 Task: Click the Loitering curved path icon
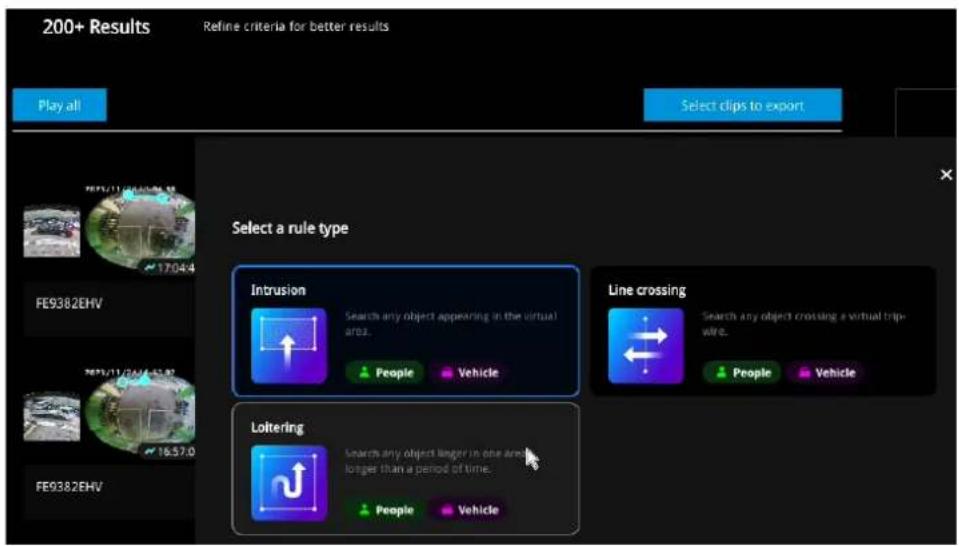click(289, 483)
